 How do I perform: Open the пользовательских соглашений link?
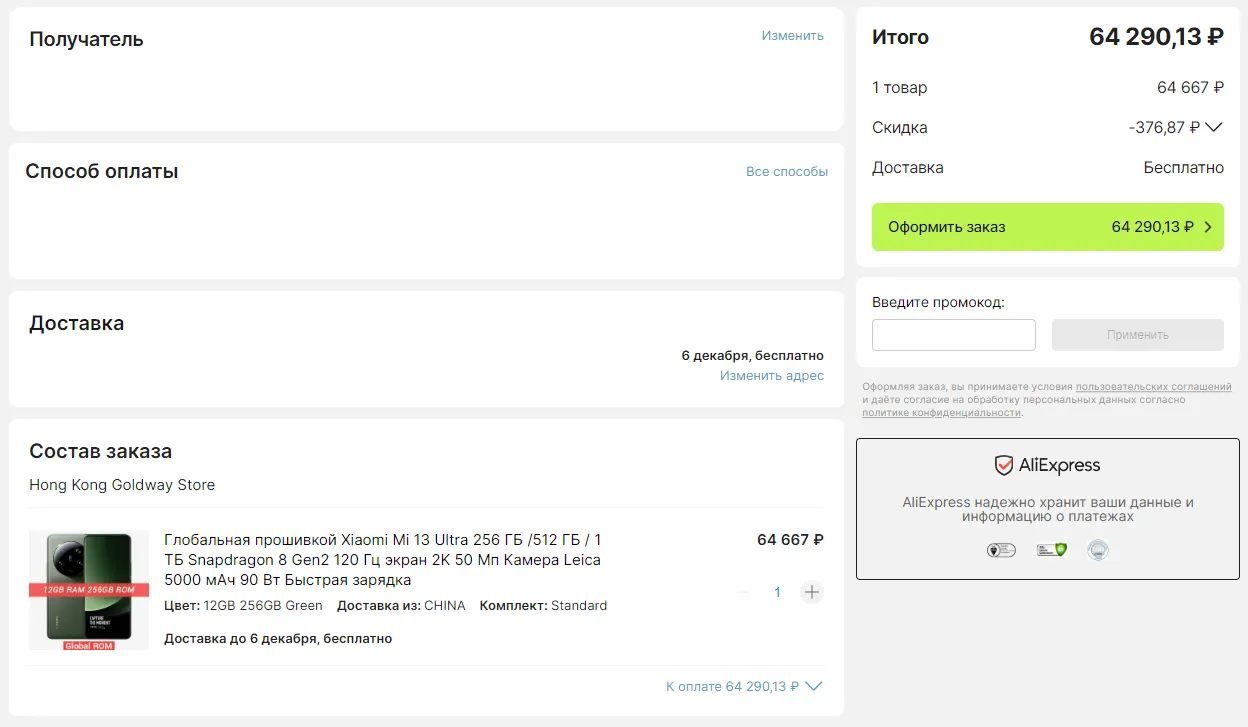1153,387
